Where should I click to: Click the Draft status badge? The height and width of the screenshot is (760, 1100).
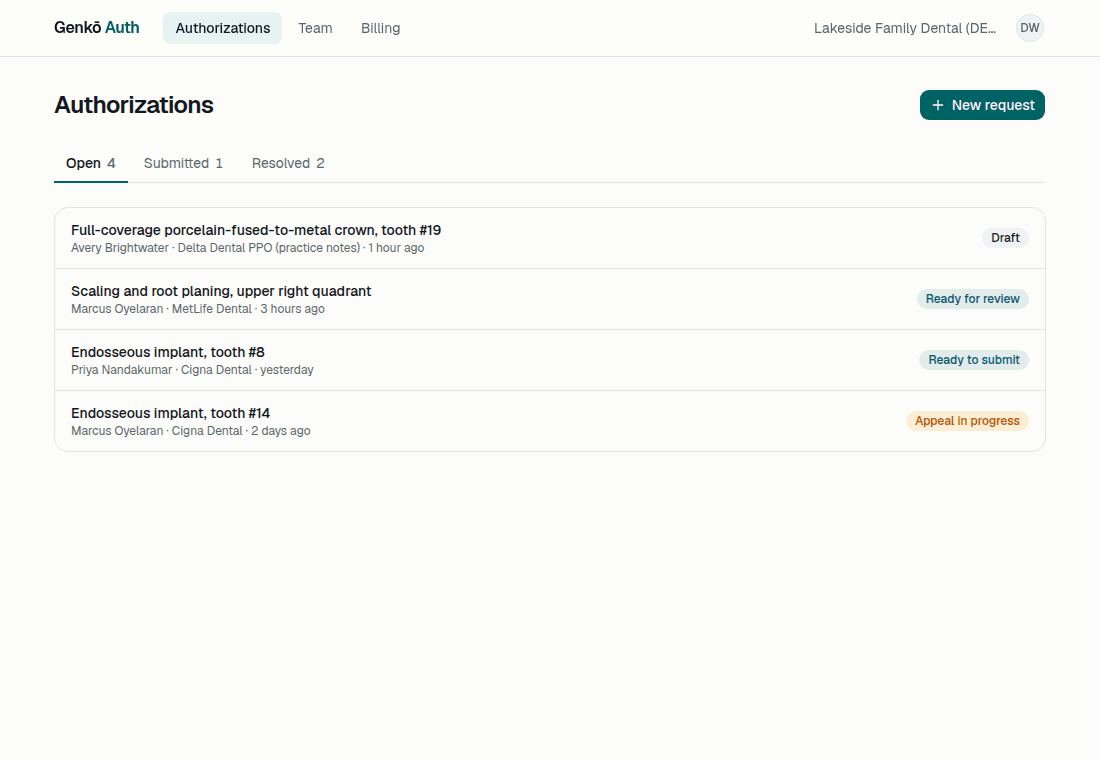[1005, 238]
